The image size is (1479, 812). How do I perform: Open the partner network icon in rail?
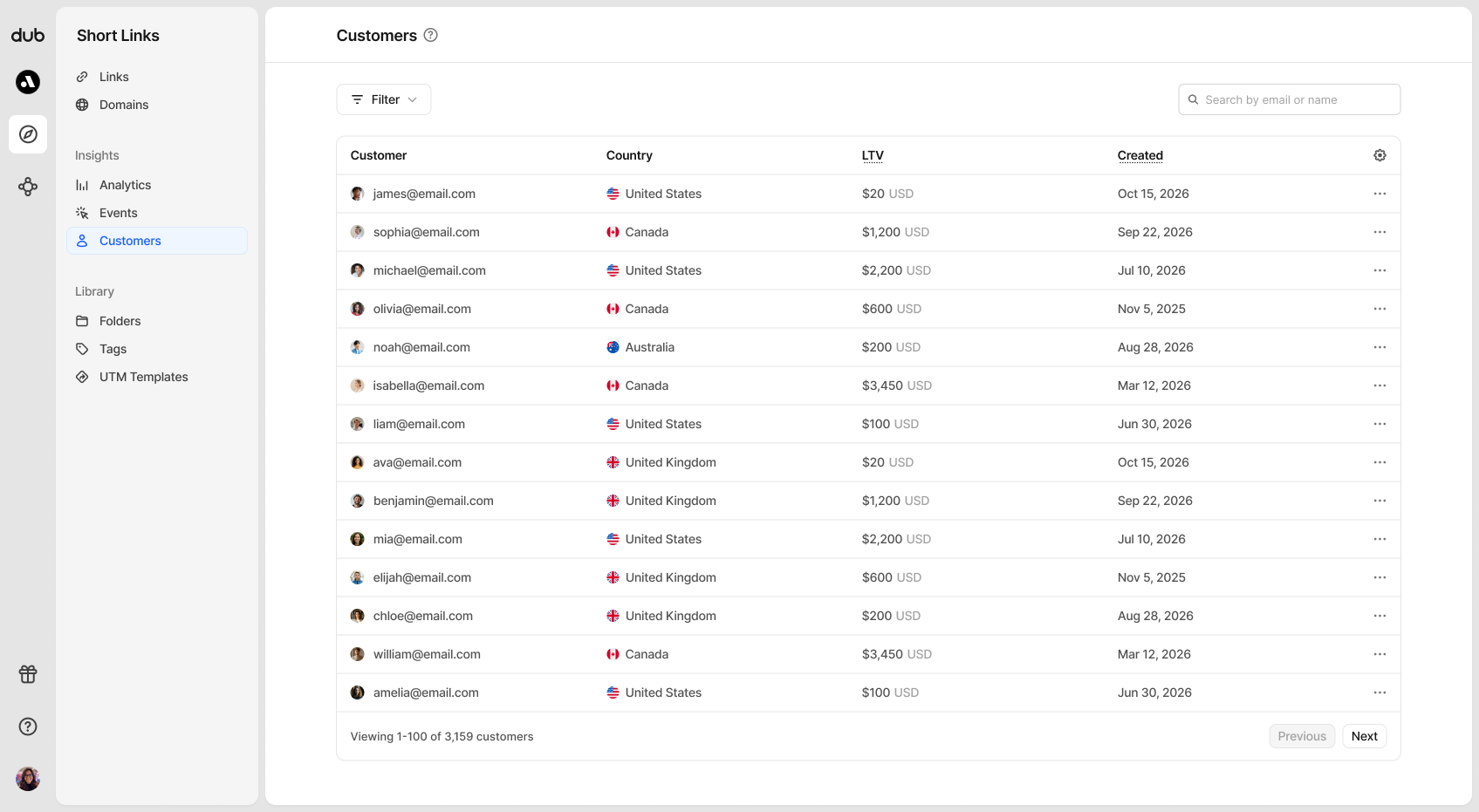28,187
